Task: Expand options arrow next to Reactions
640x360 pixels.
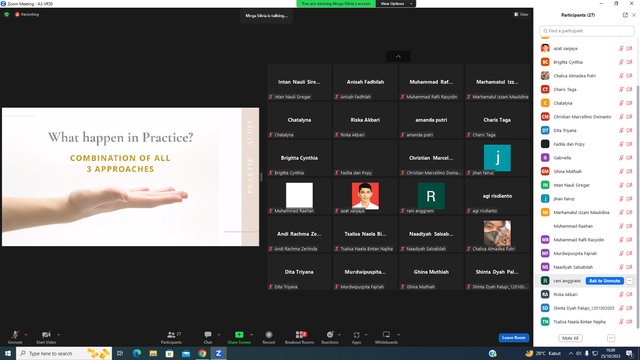Action: (x=340, y=335)
